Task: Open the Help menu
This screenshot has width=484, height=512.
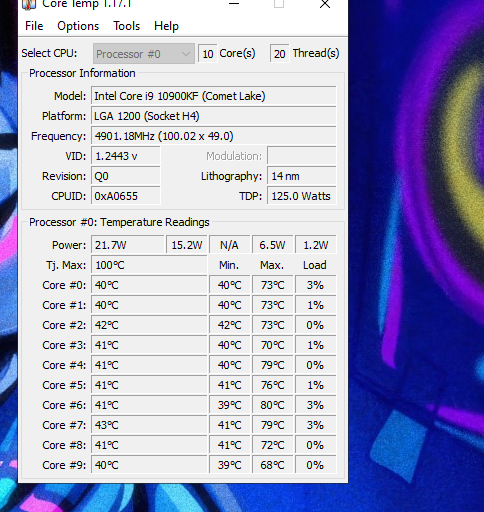Action: [x=166, y=26]
